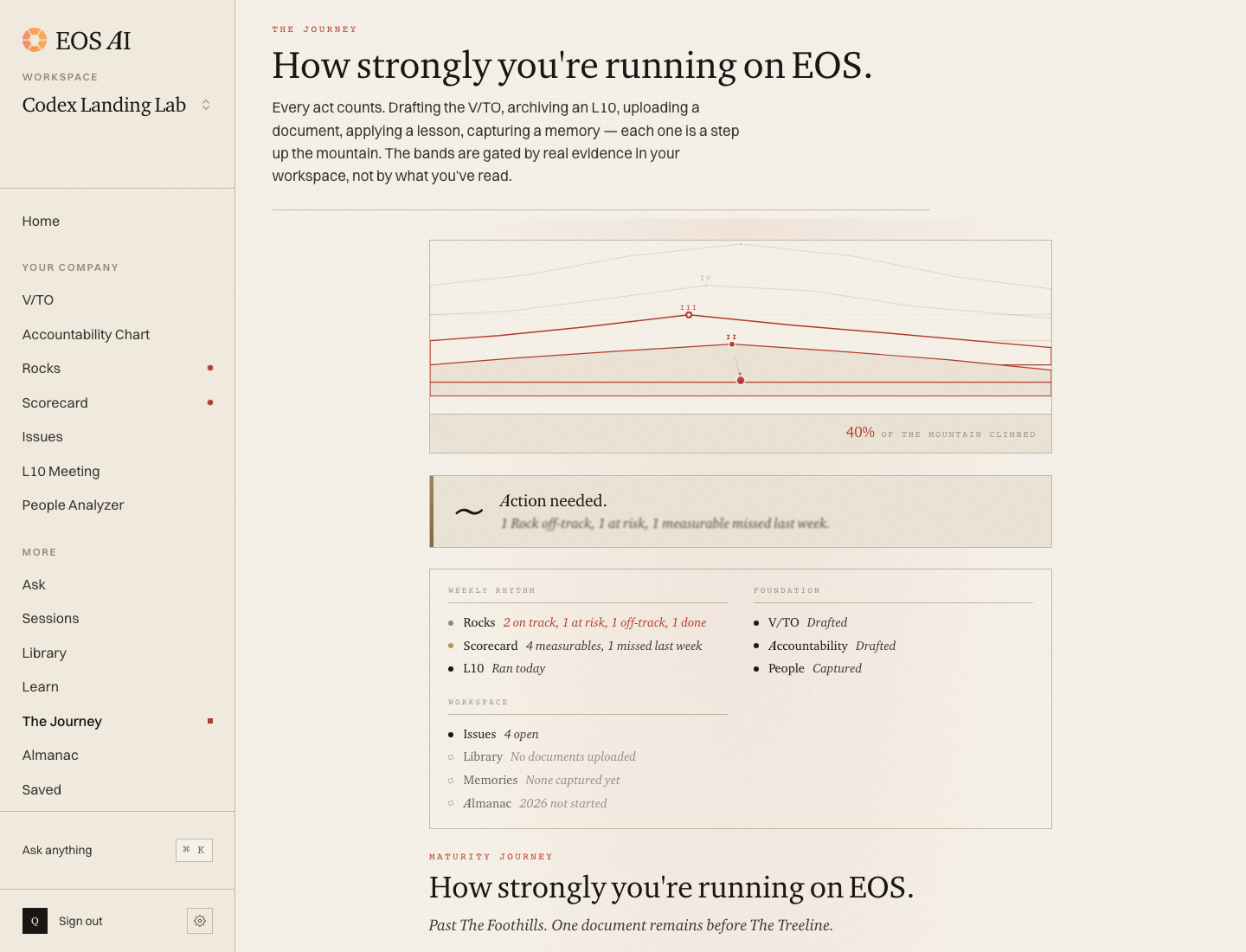Click '4 measurables, 1 missed last week'
Screen dimensions: 1246x952
point(614,646)
